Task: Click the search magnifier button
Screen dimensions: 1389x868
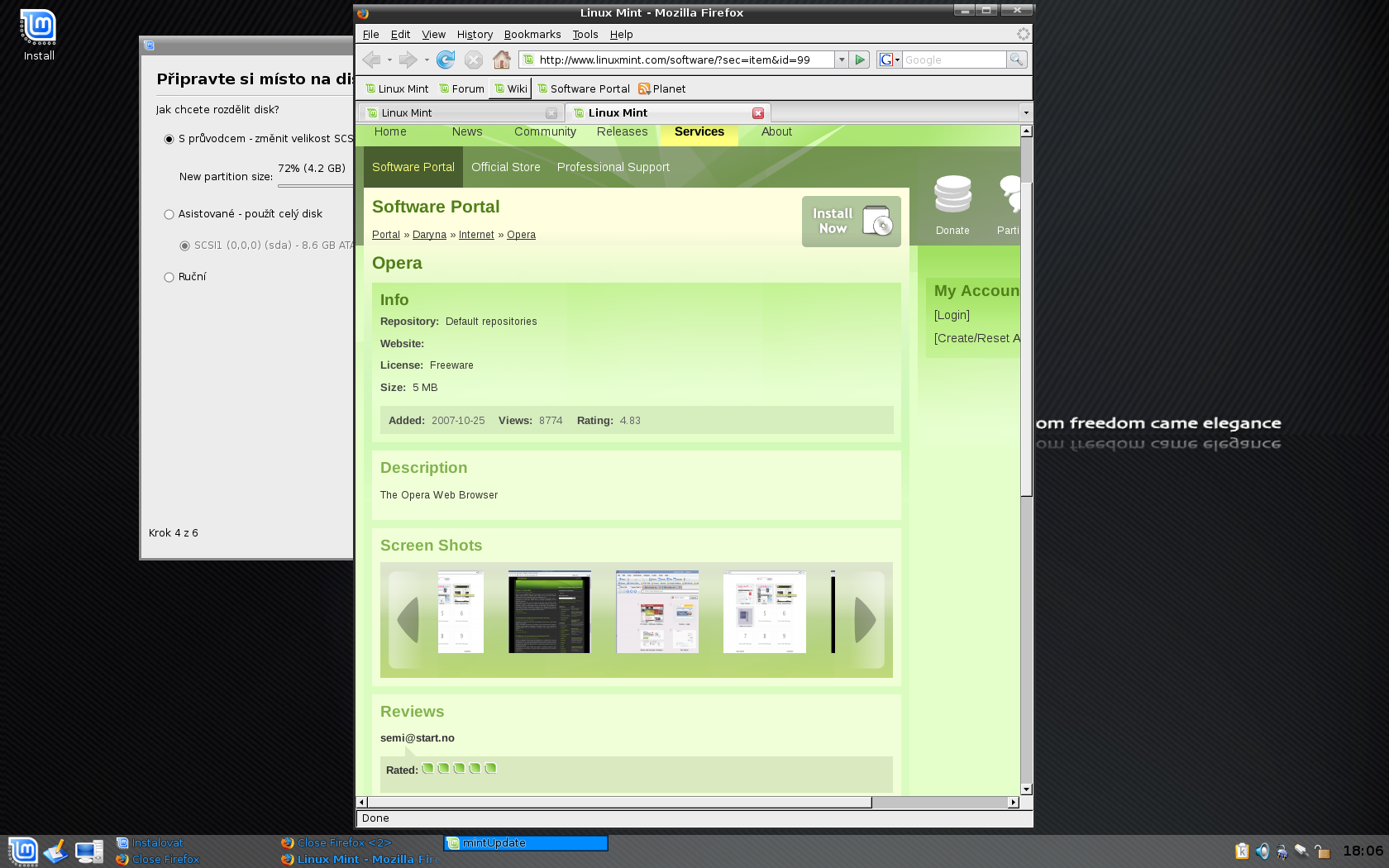Action: pyautogui.click(x=1017, y=60)
